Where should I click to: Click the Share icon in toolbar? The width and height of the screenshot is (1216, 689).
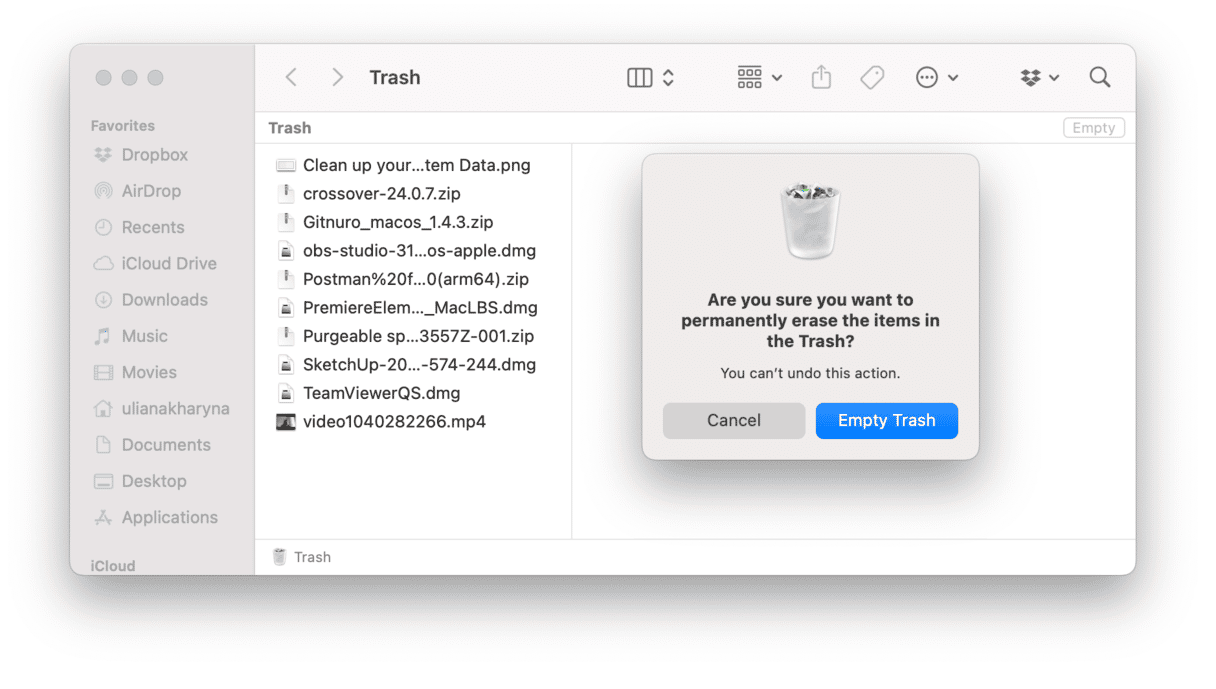click(x=821, y=78)
